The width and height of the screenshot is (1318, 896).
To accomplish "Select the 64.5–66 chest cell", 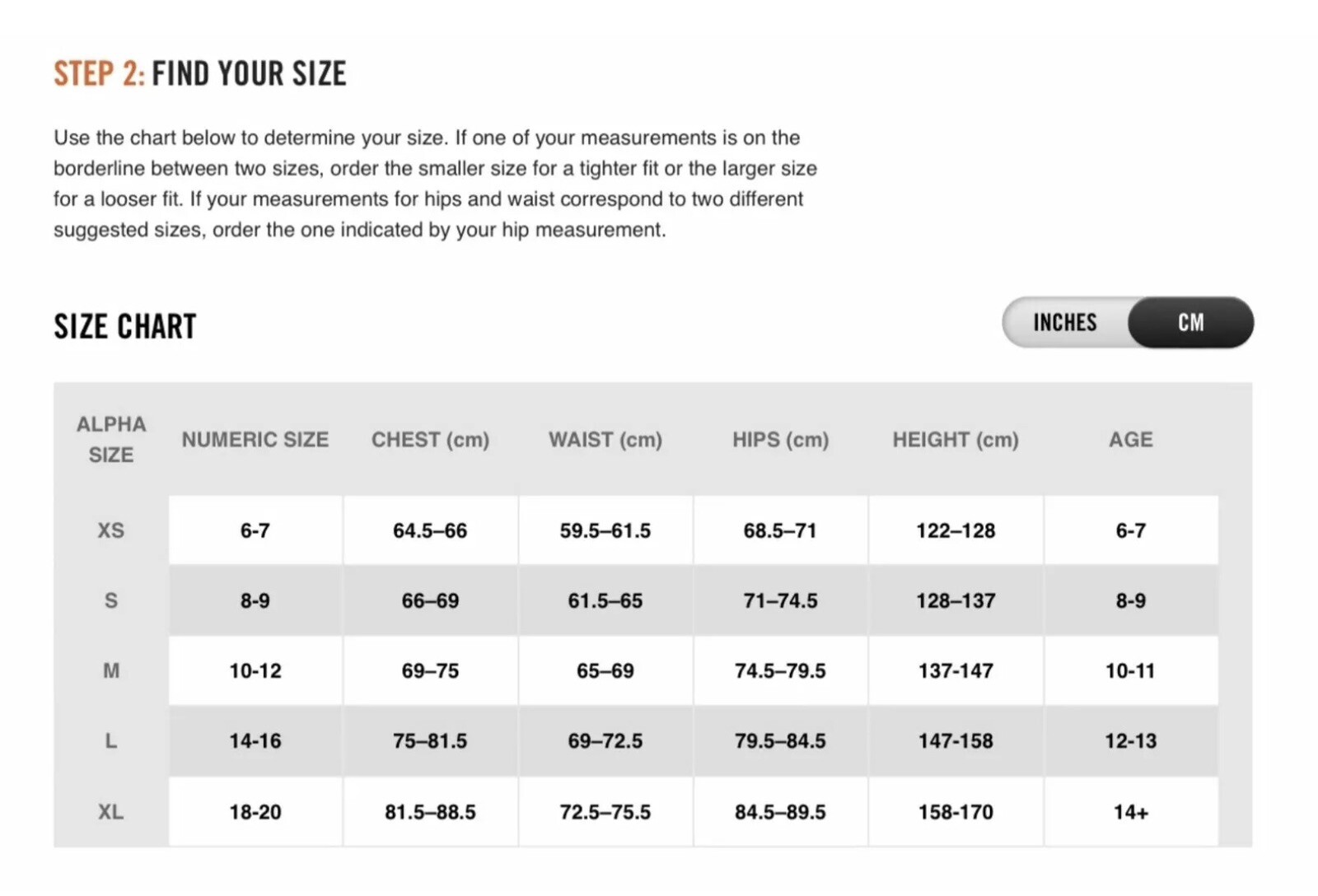I will (x=430, y=530).
